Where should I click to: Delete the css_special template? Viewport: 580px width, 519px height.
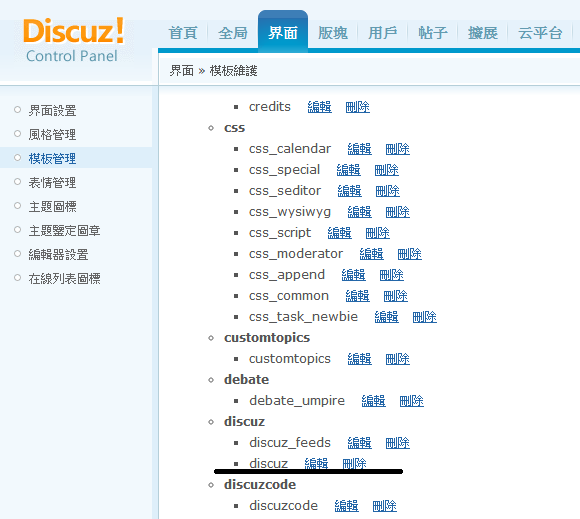[x=387, y=170]
